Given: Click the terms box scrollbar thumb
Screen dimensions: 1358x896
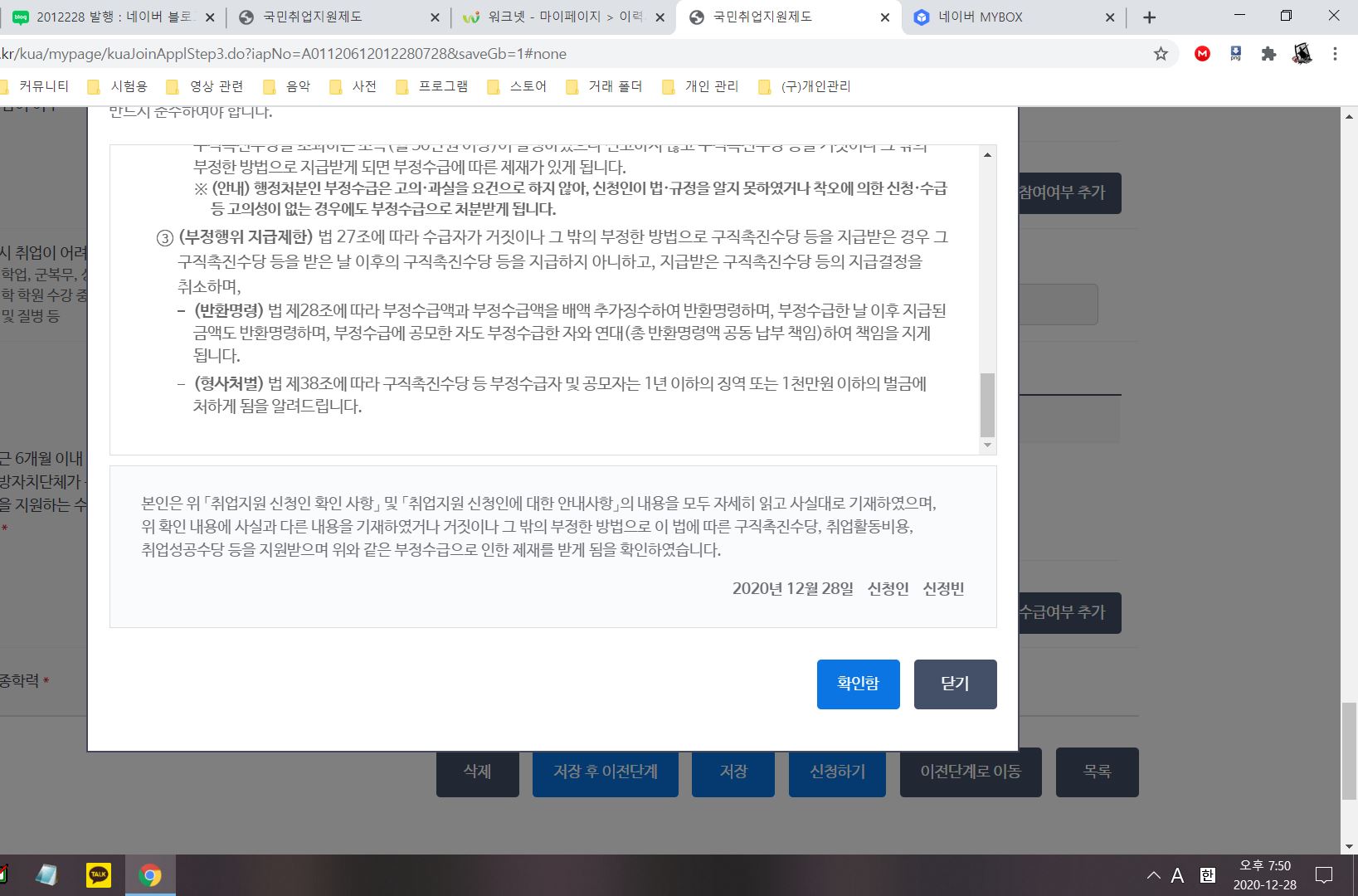Looking at the screenshot, I should point(987,405).
